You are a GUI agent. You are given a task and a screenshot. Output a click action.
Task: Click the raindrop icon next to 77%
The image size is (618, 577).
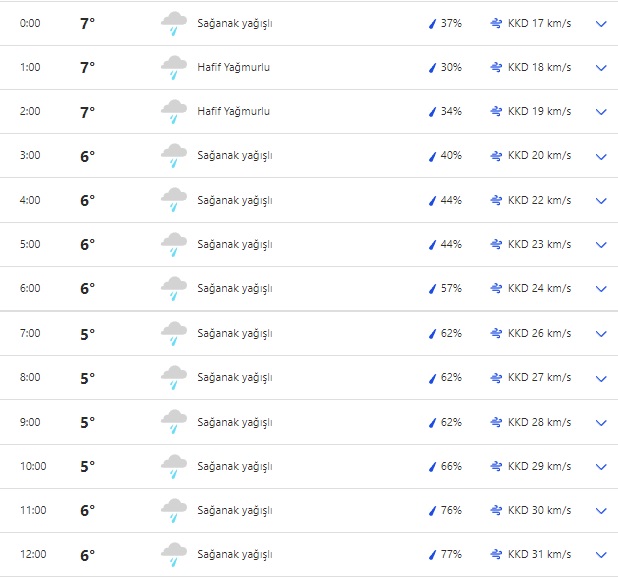433,555
